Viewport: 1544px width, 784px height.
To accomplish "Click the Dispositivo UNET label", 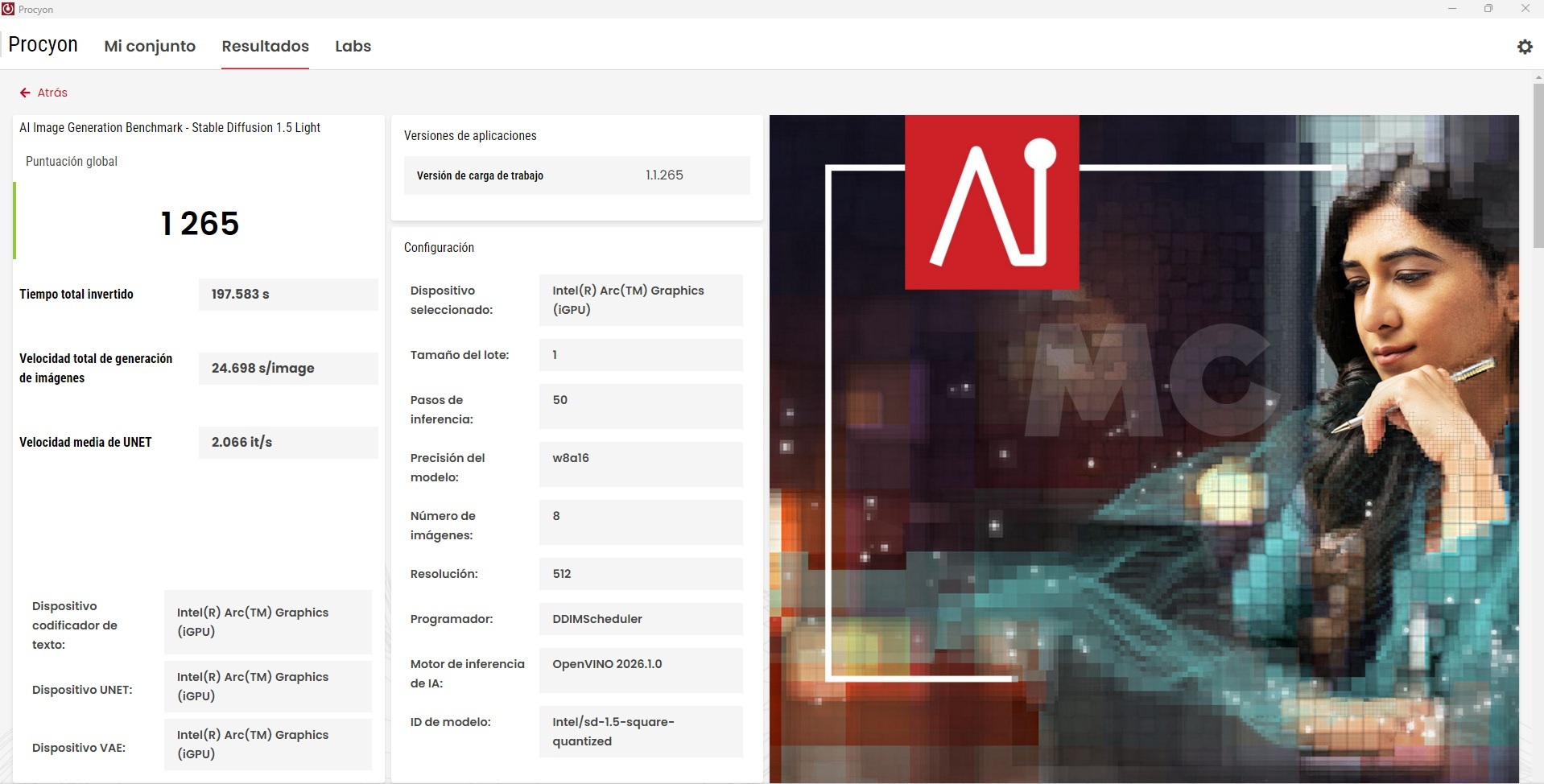I will pyautogui.click(x=82, y=690).
